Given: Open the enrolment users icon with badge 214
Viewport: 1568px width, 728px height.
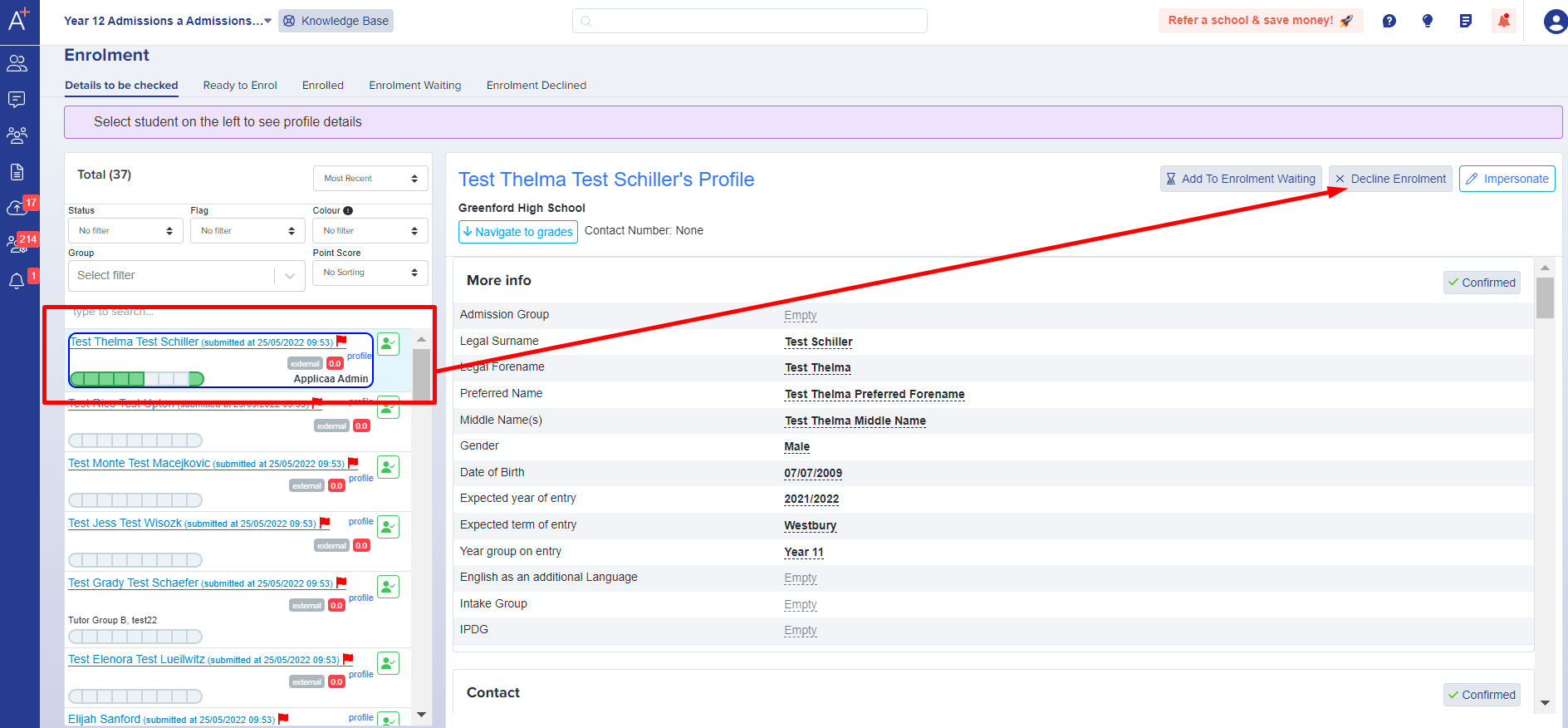Looking at the screenshot, I should (x=18, y=243).
